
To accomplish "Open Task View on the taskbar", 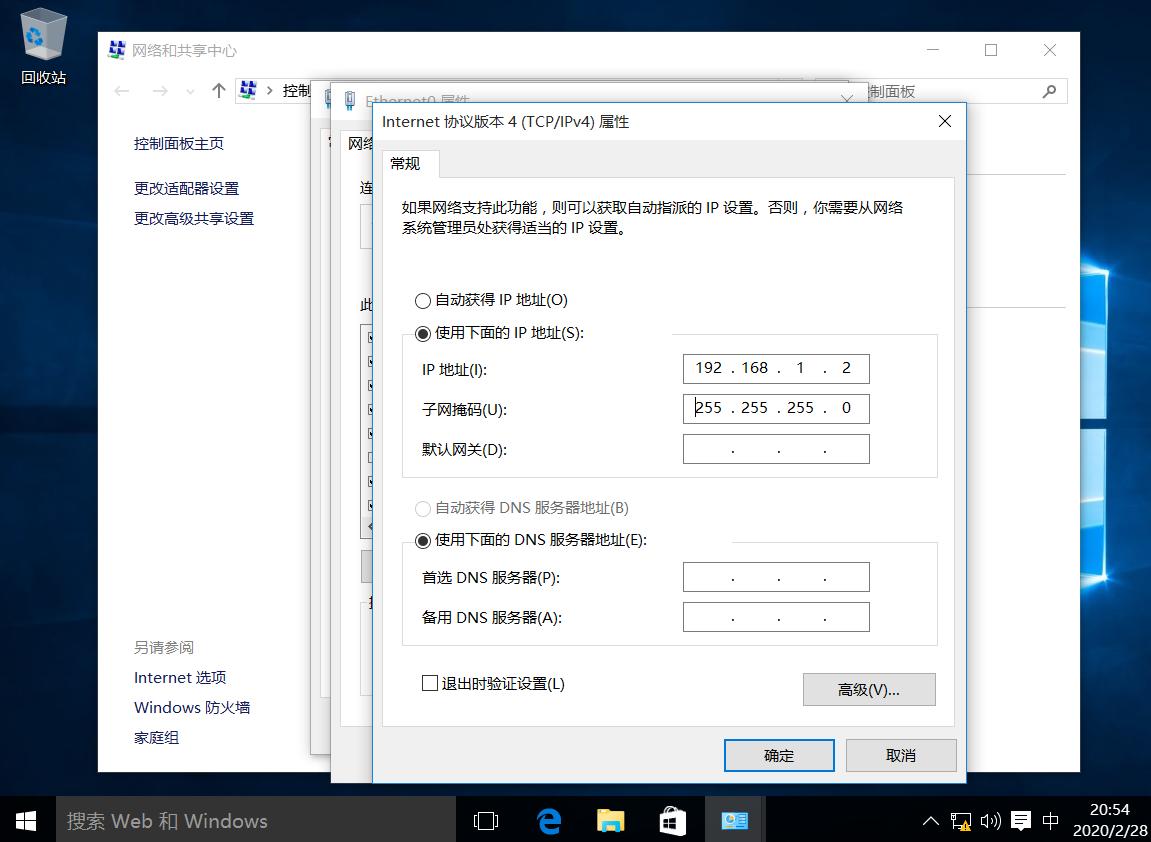I will 486,820.
